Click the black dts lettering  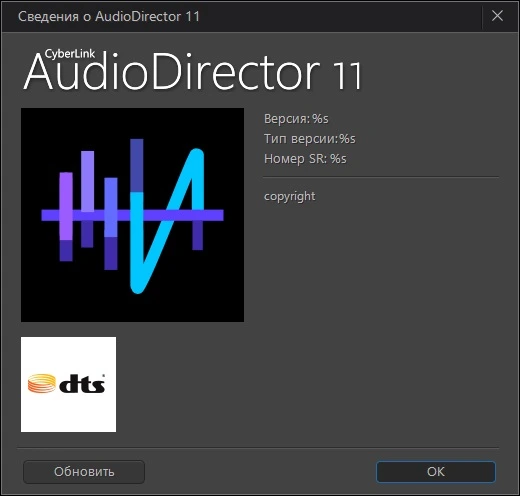pyautogui.click(x=82, y=384)
